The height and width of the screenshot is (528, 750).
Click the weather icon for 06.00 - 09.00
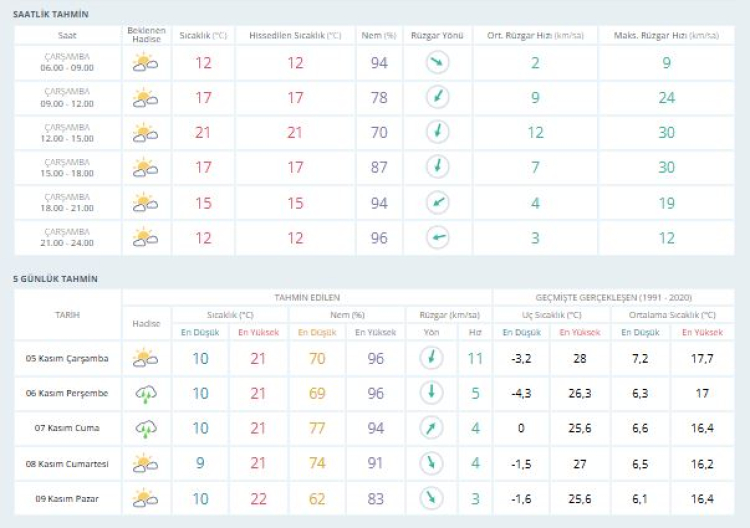(146, 63)
